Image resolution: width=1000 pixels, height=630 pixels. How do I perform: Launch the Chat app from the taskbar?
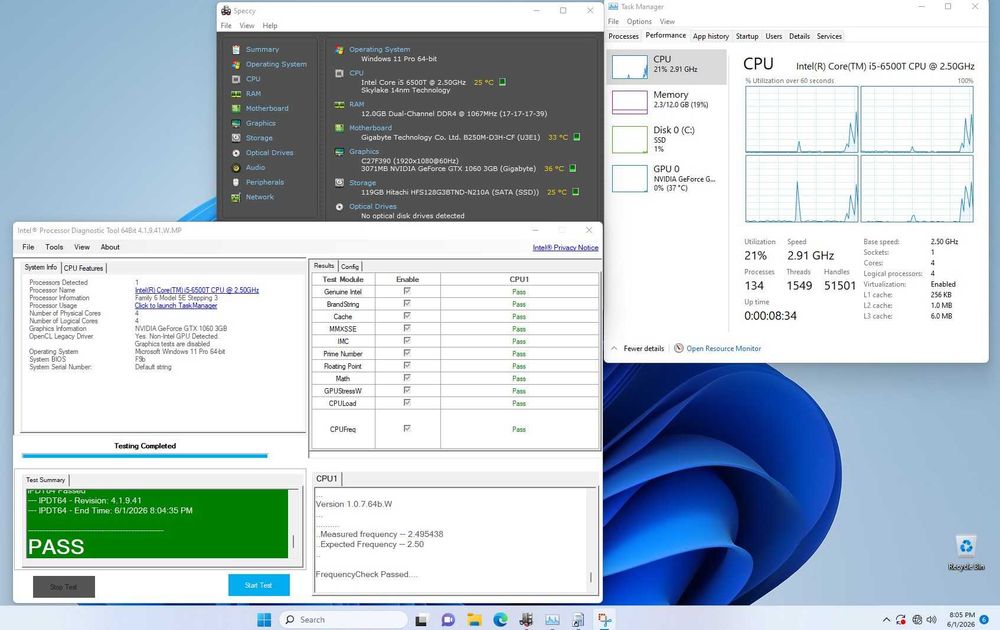click(x=448, y=620)
